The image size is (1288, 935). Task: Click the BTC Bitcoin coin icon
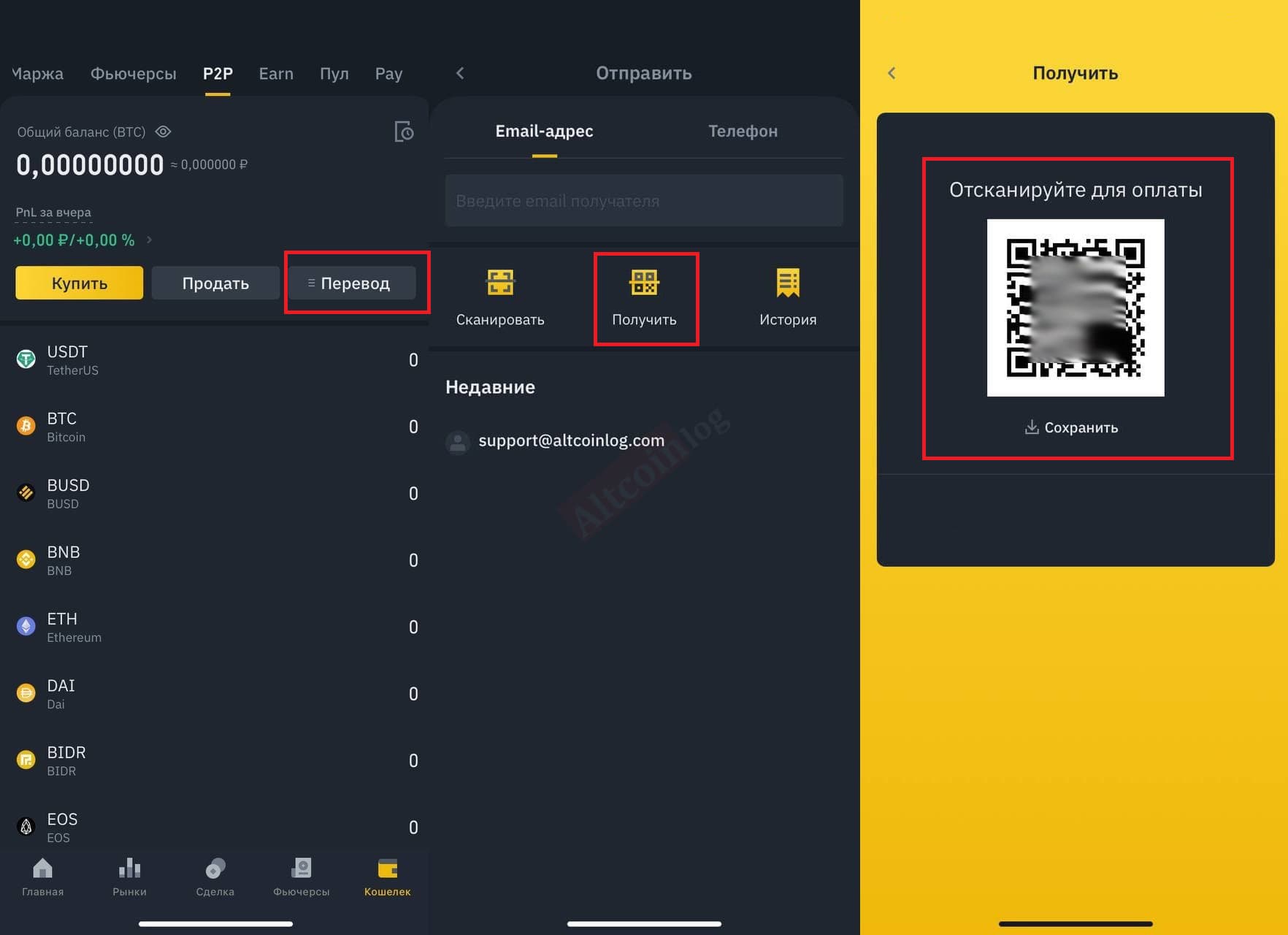26,426
